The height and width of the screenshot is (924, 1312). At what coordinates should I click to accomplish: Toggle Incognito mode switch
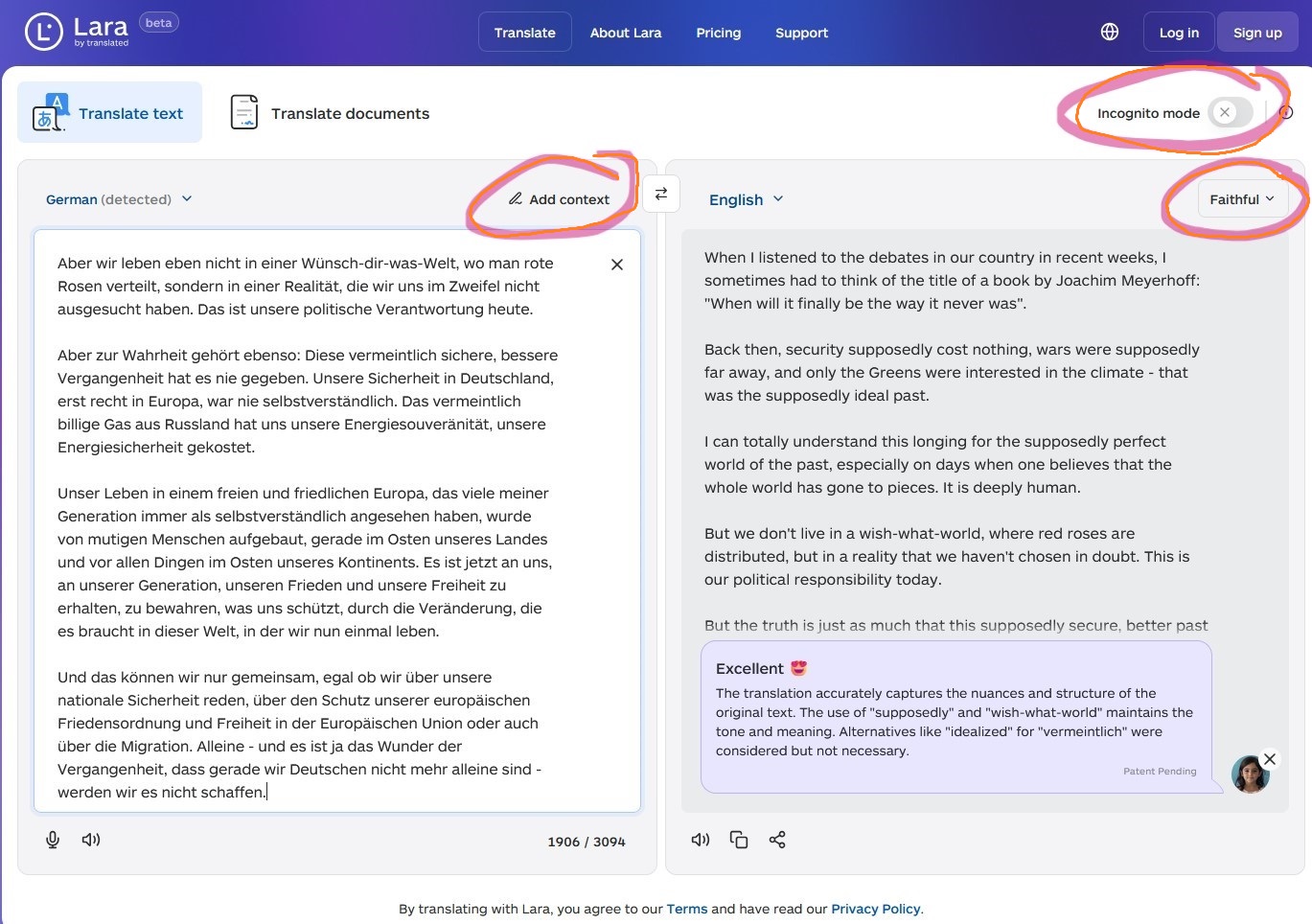pos(1231,113)
